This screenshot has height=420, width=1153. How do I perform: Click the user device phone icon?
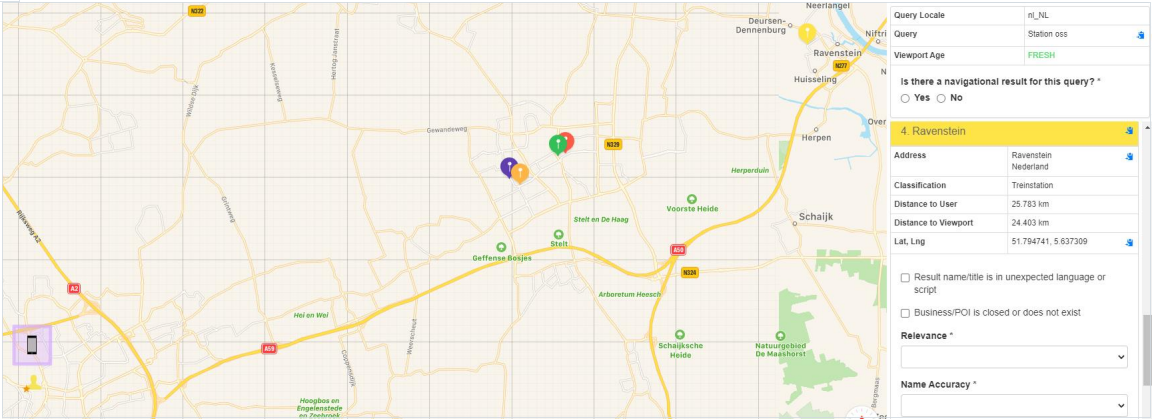(x=32, y=344)
